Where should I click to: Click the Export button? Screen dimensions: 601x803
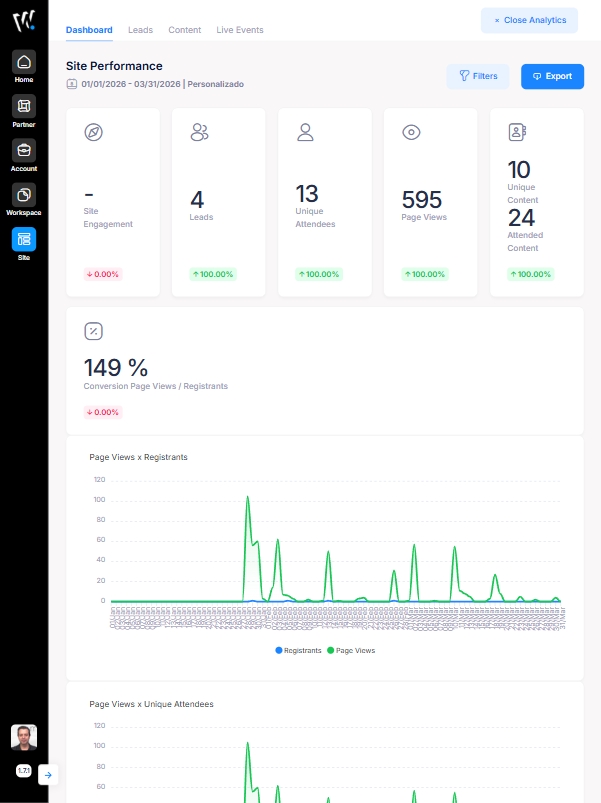pyautogui.click(x=552, y=76)
